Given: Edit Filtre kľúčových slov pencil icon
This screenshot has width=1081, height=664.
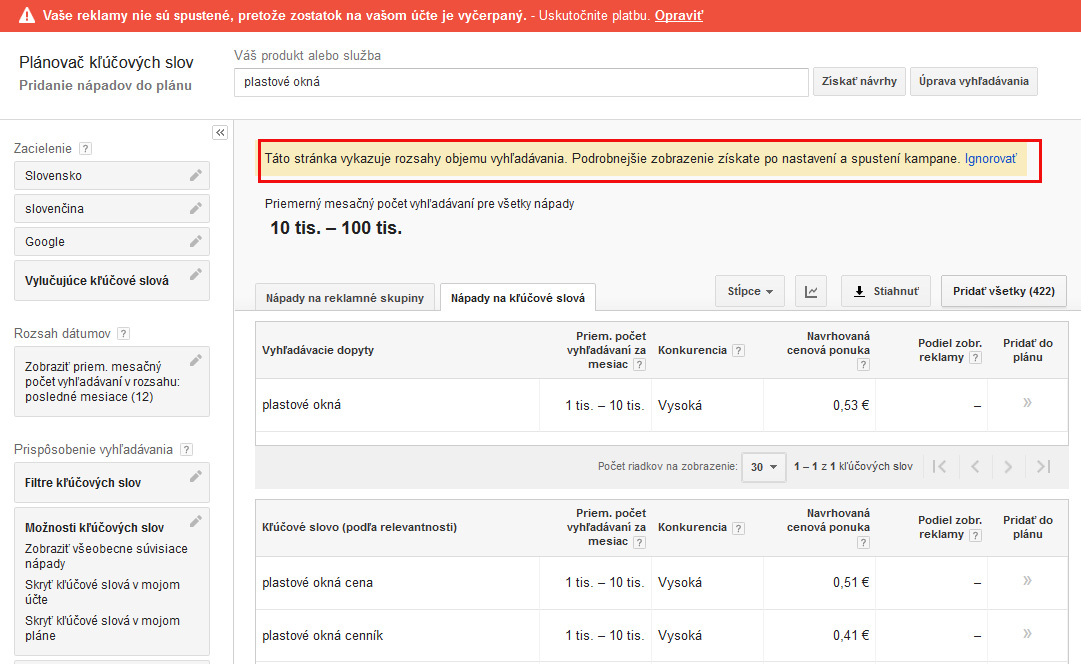Looking at the screenshot, I should click(x=196, y=476).
